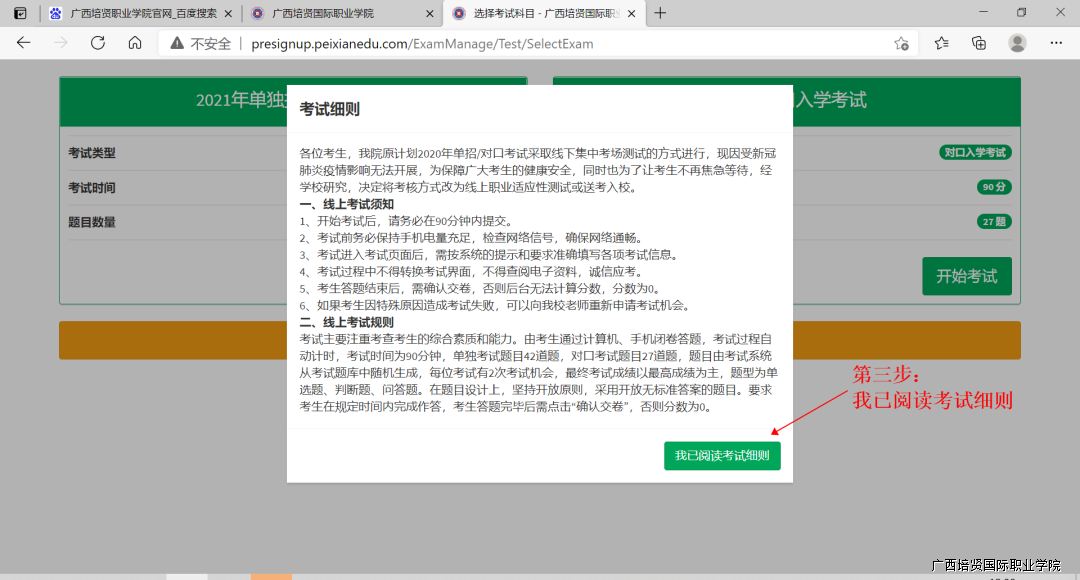Open the tab actions menu icon
The width and height of the screenshot is (1080, 580).
[20, 13]
